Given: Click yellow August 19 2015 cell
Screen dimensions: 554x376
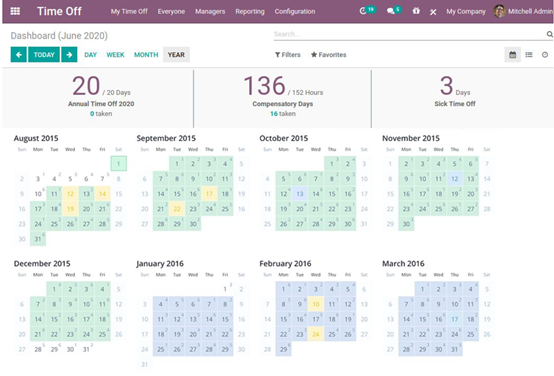Looking at the screenshot, I should (70, 209).
